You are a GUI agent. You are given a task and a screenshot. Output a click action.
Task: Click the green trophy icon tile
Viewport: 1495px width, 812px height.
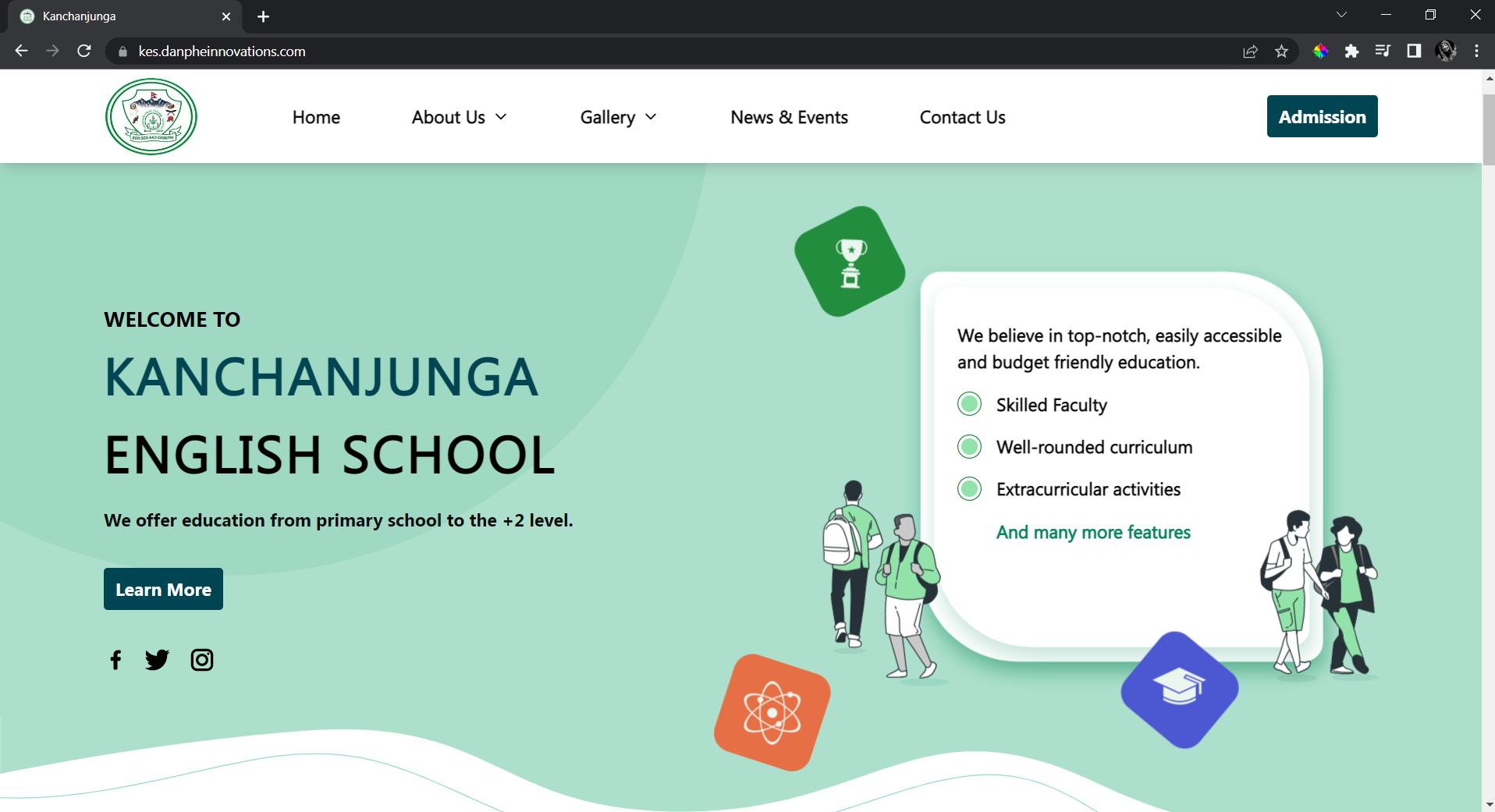(x=850, y=262)
